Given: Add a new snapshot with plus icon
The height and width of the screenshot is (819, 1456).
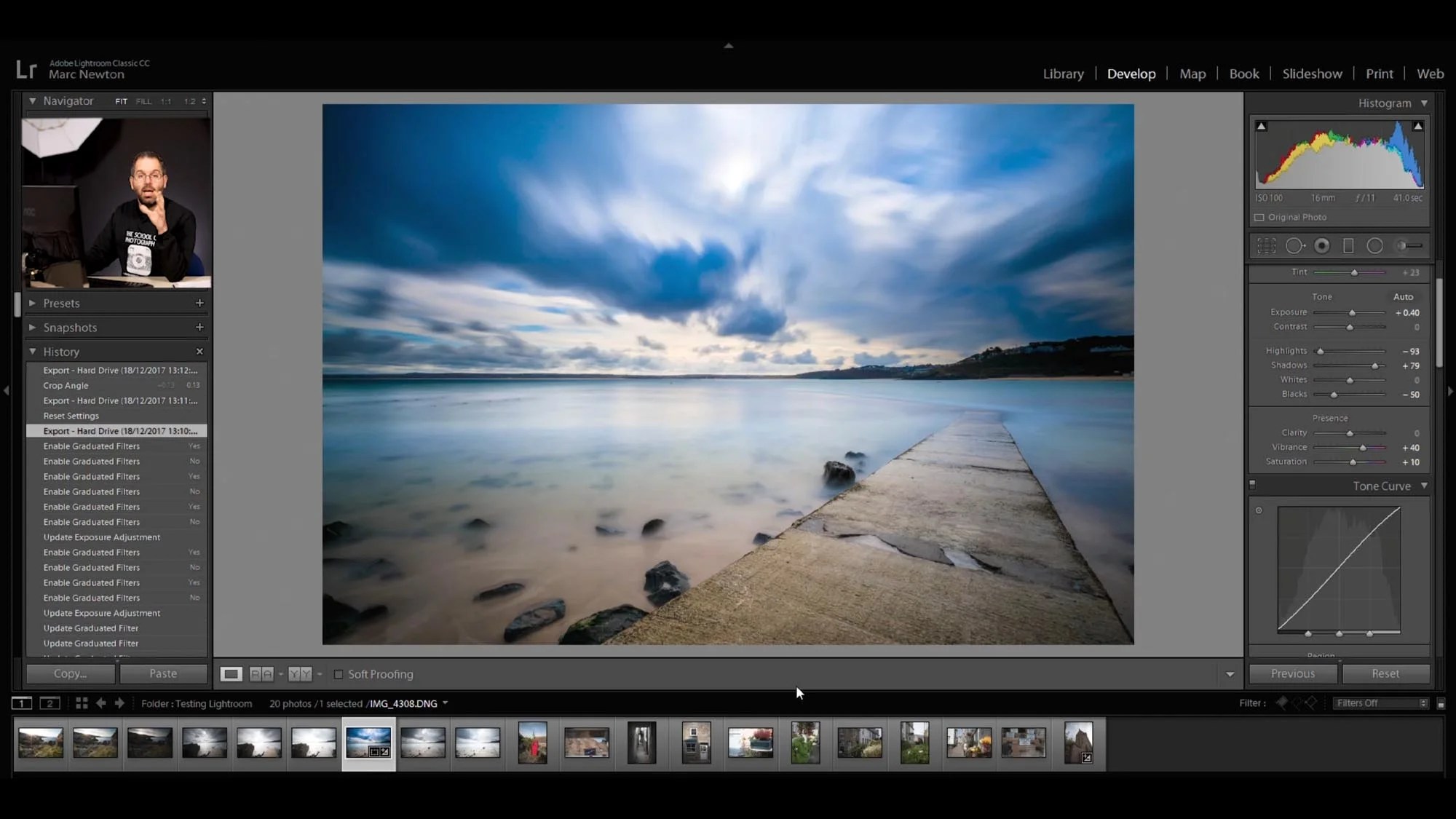Looking at the screenshot, I should pyautogui.click(x=199, y=327).
